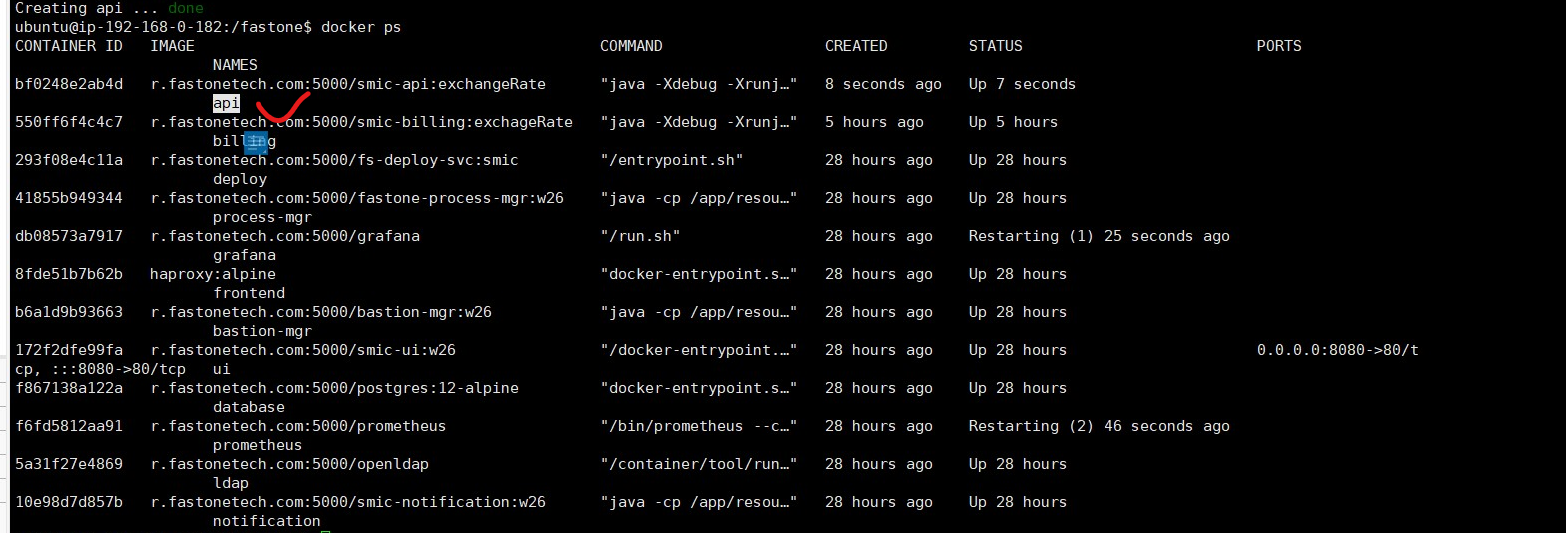The height and width of the screenshot is (533, 1566).
Task: Select container ID 8fde51b7b62b
Action: point(69,274)
